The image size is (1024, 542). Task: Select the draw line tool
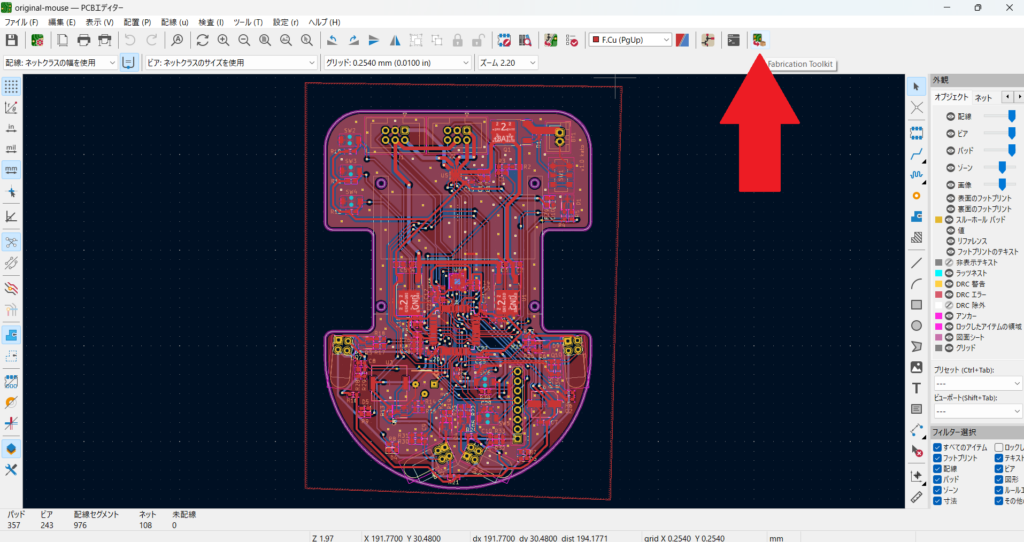tap(916, 263)
